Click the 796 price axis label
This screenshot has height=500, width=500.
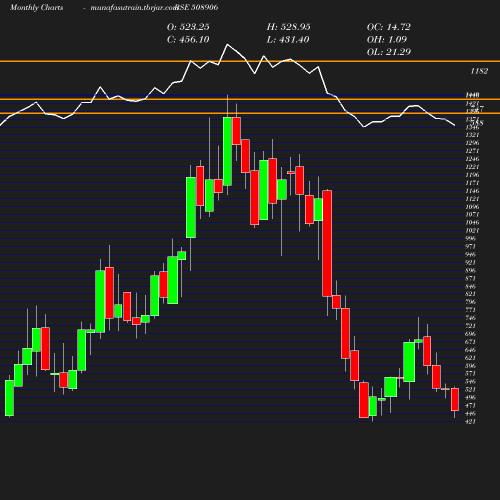coord(470,302)
